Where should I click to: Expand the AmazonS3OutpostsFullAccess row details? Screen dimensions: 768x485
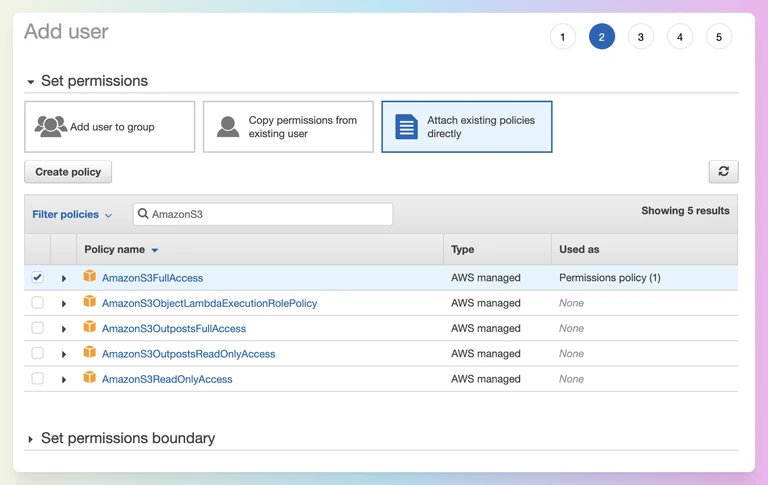tap(64, 329)
